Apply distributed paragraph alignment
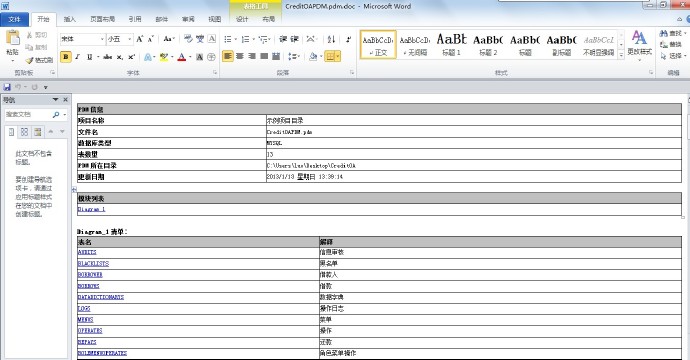Viewport: 690px width, 360px height. point(276,56)
